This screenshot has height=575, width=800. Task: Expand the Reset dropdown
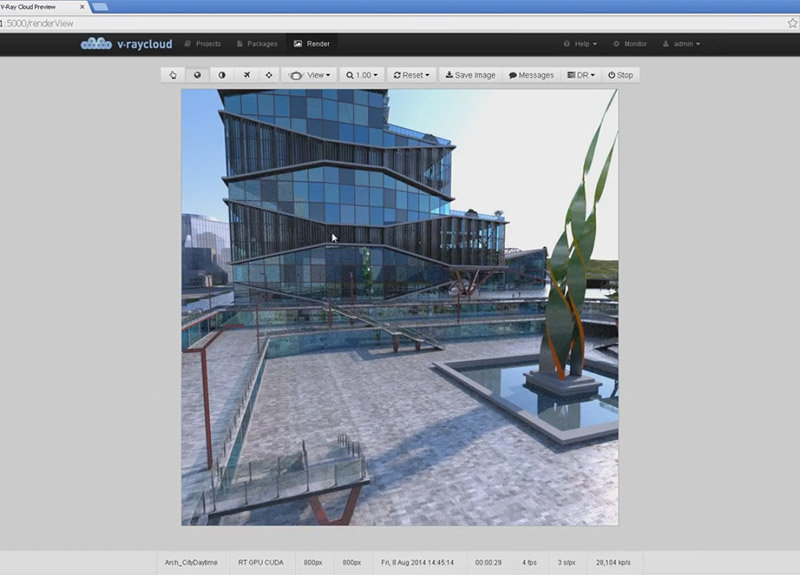click(x=412, y=75)
